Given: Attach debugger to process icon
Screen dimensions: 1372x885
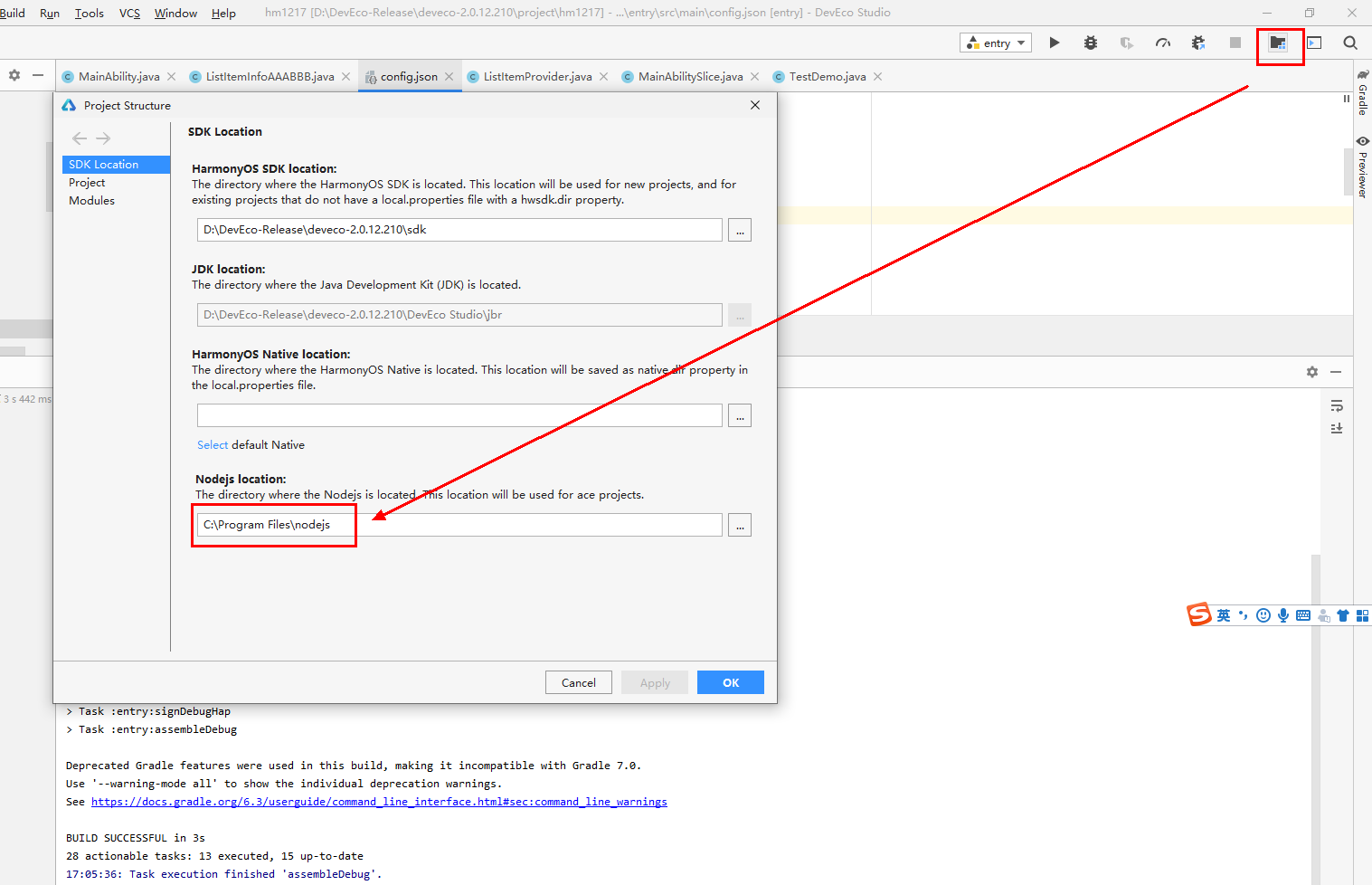Looking at the screenshot, I should (x=1199, y=43).
